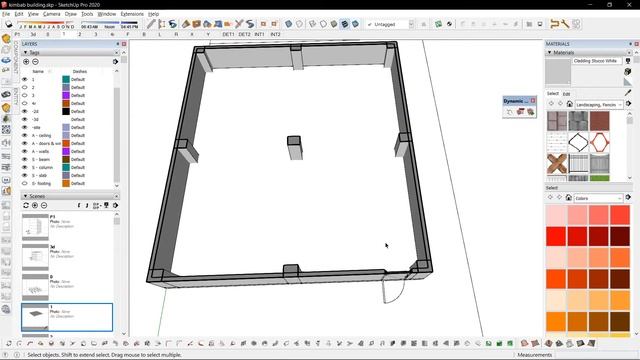Screen dimensions: 640x360
Task: Open the Tags panel details arrow
Action: point(116,62)
